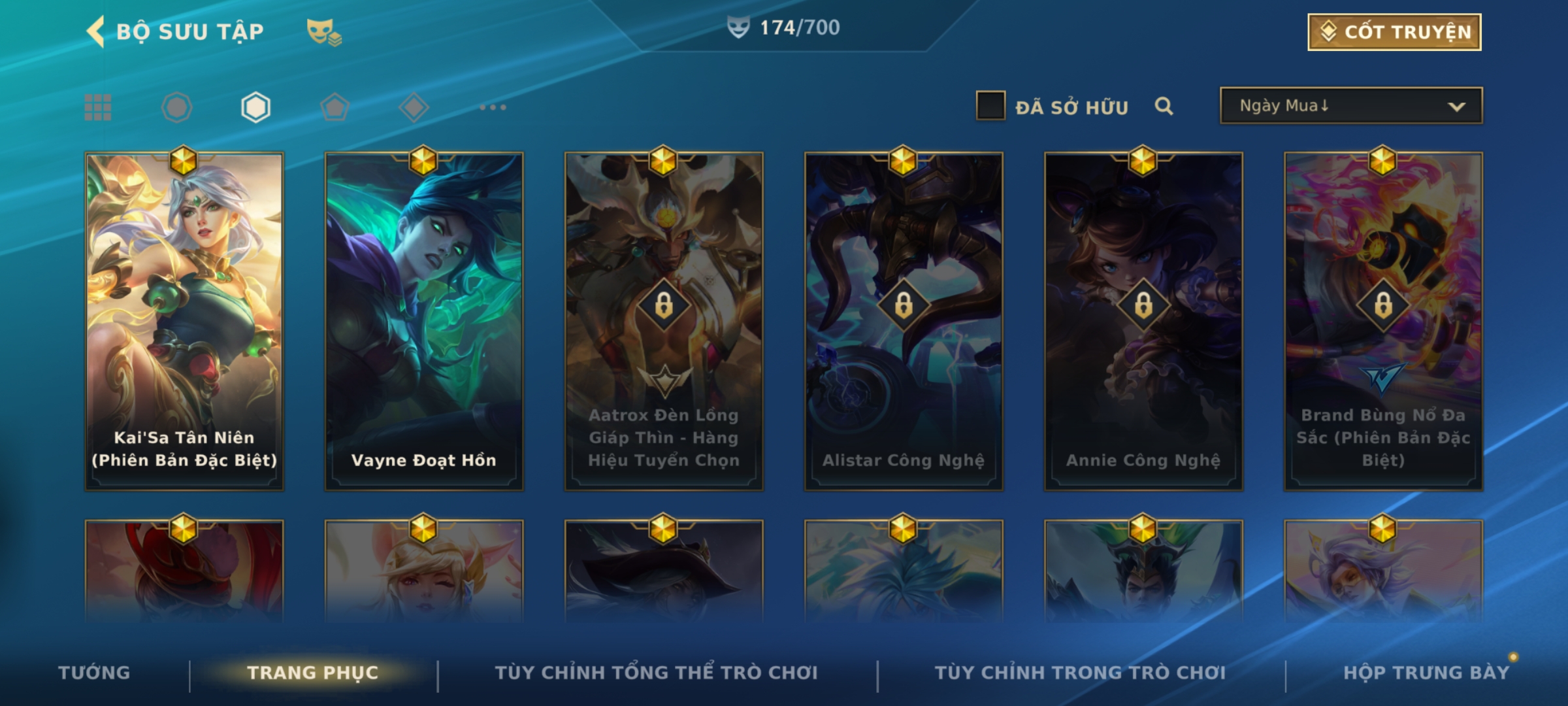
Task: Switch to the Tướng tab
Action: click(x=94, y=672)
